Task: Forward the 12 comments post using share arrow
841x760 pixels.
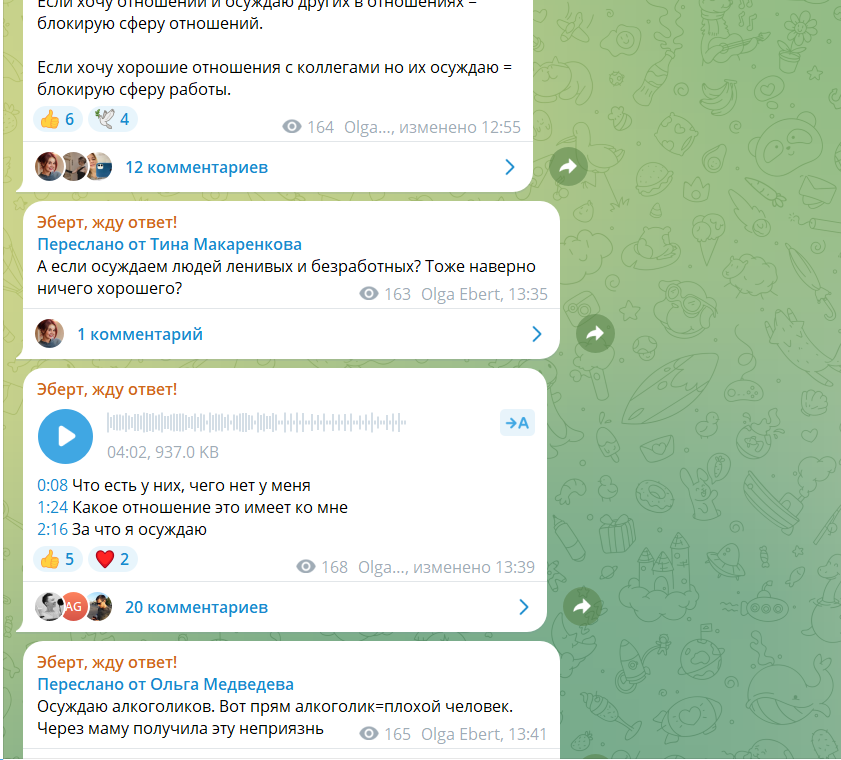Action: [568, 167]
